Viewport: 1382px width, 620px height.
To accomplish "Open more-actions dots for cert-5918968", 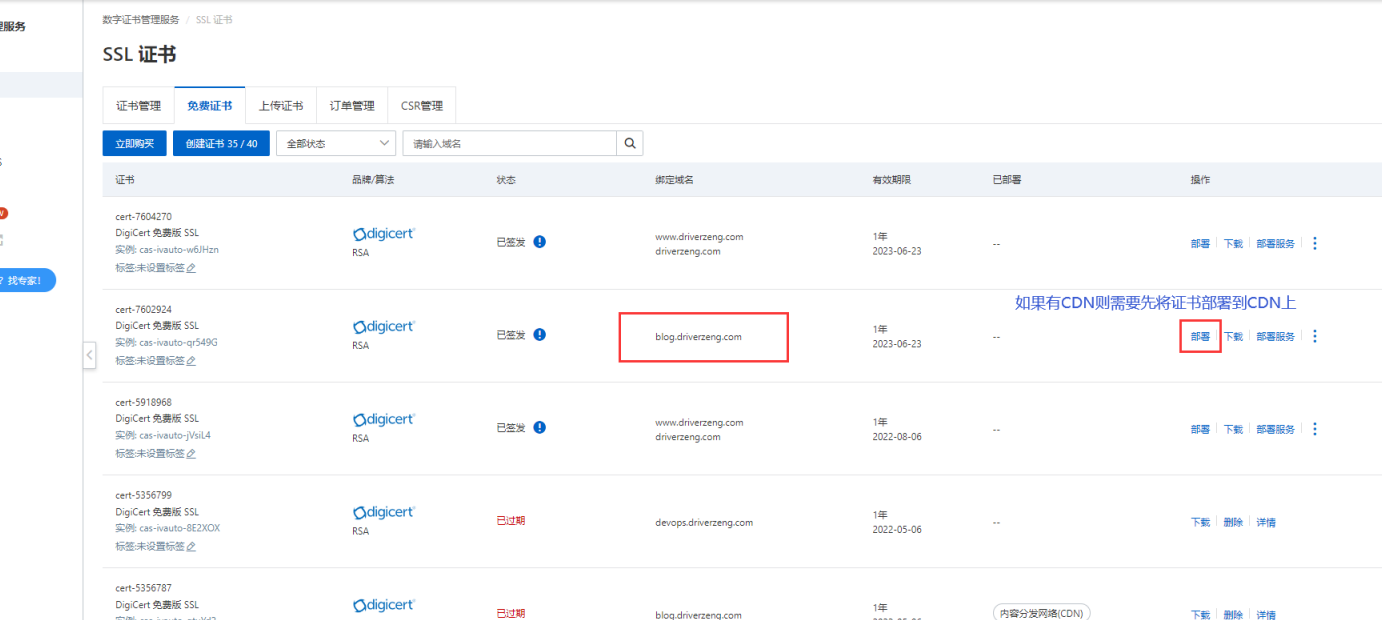I will click(1315, 429).
